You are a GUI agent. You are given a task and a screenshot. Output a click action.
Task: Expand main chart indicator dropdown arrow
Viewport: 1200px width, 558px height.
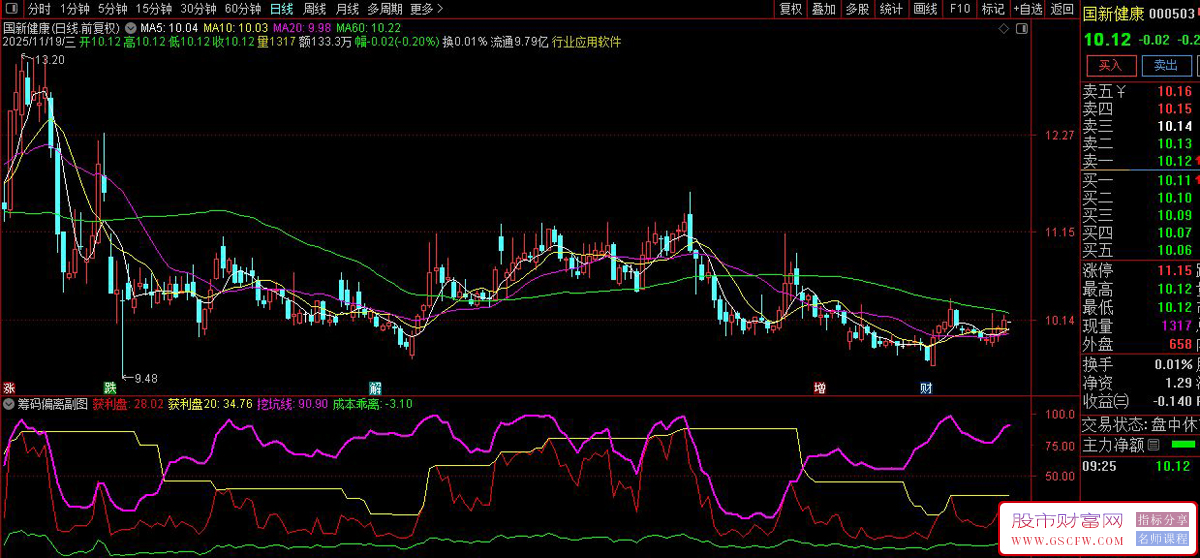click(x=131, y=27)
